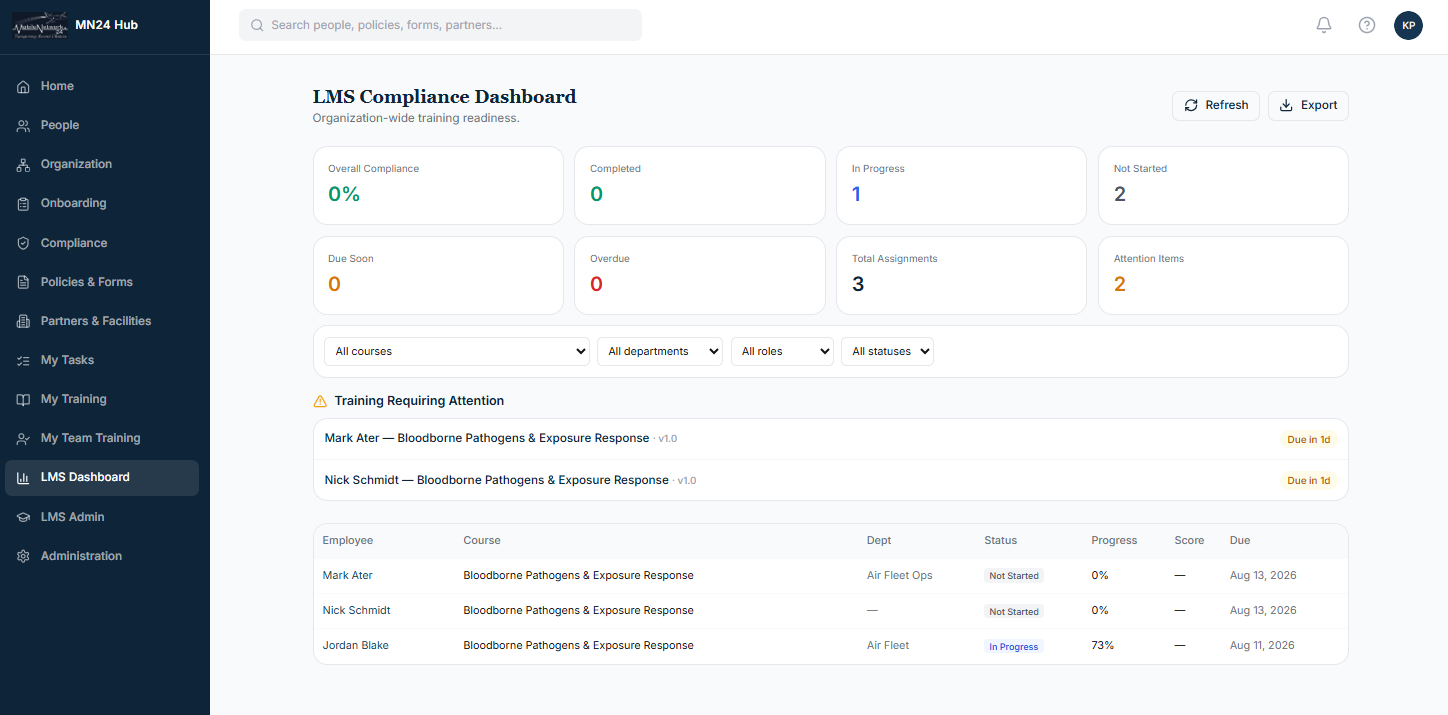This screenshot has width=1448, height=715.
Task: Click the warning triangle by Training Requiring Attention
Action: point(320,401)
